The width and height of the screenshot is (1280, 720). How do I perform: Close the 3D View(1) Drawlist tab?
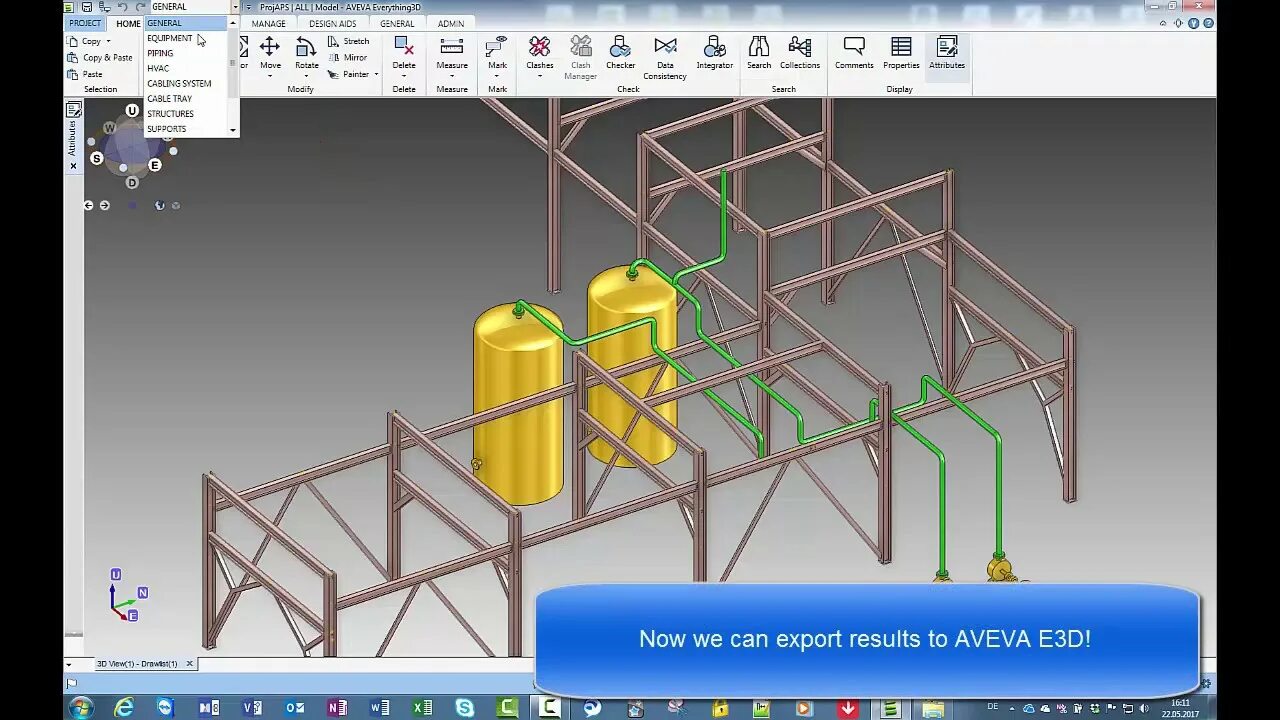pos(189,664)
